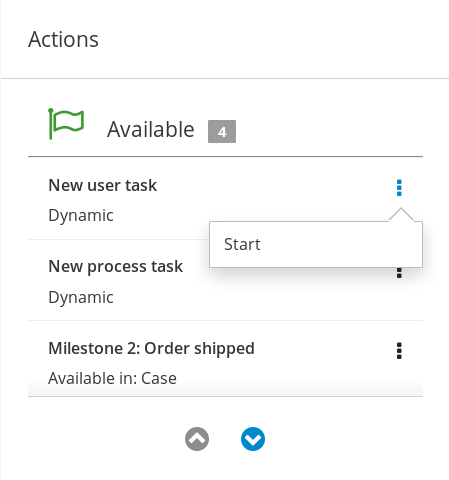This screenshot has height=480, width=449.
Task: Click the divider line beneath Available heading
Action: [x=225, y=156]
